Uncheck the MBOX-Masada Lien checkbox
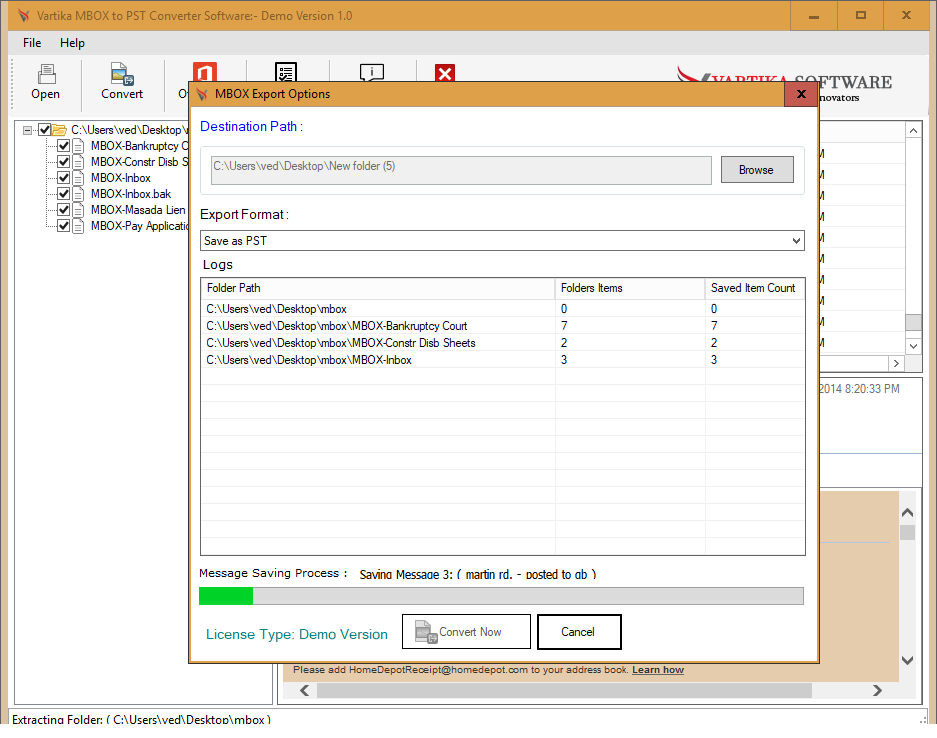This screenshot has height=738, width=937. (63, 210)
